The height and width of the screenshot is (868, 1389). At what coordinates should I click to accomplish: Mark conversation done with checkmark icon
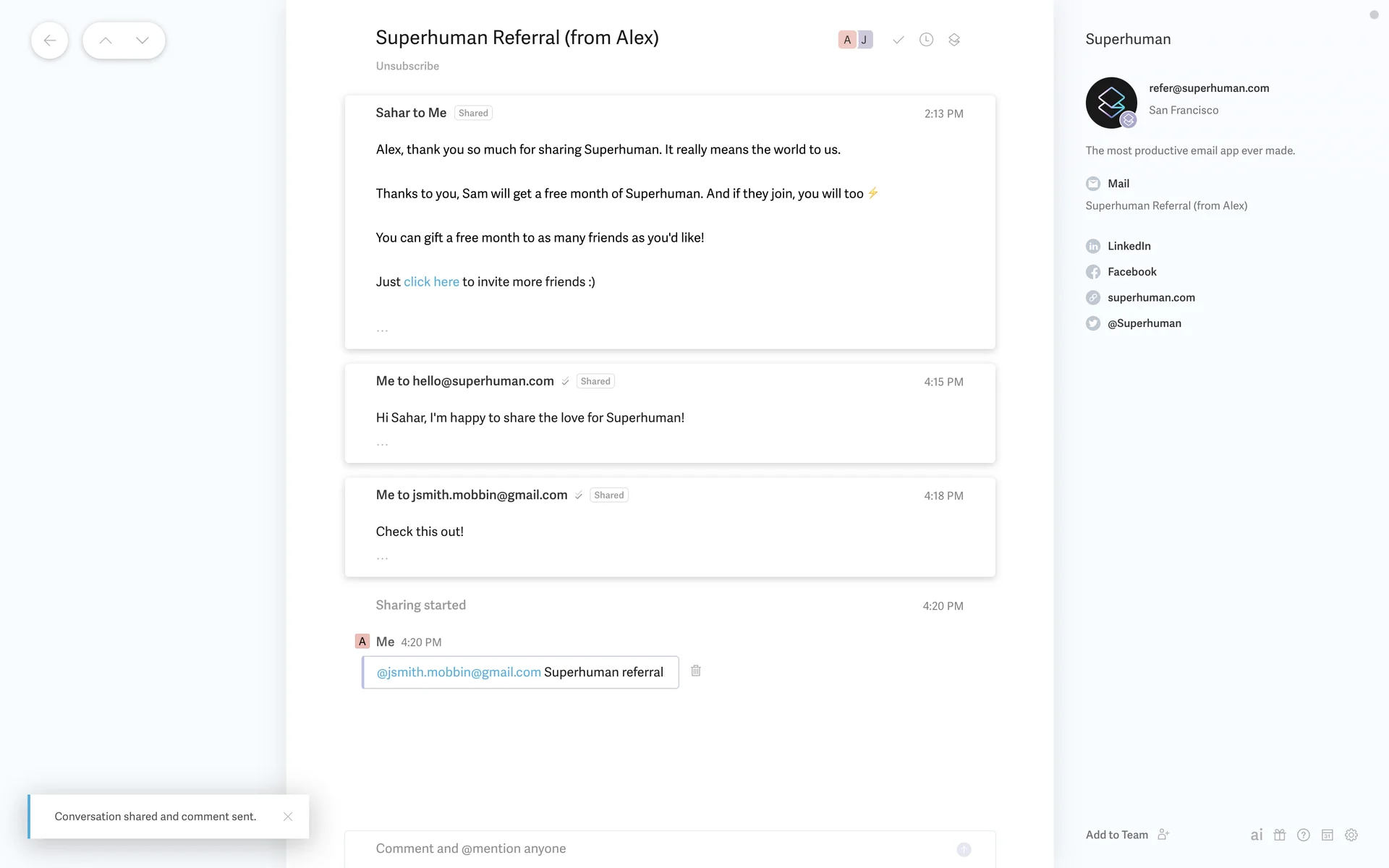click(898, 40)
